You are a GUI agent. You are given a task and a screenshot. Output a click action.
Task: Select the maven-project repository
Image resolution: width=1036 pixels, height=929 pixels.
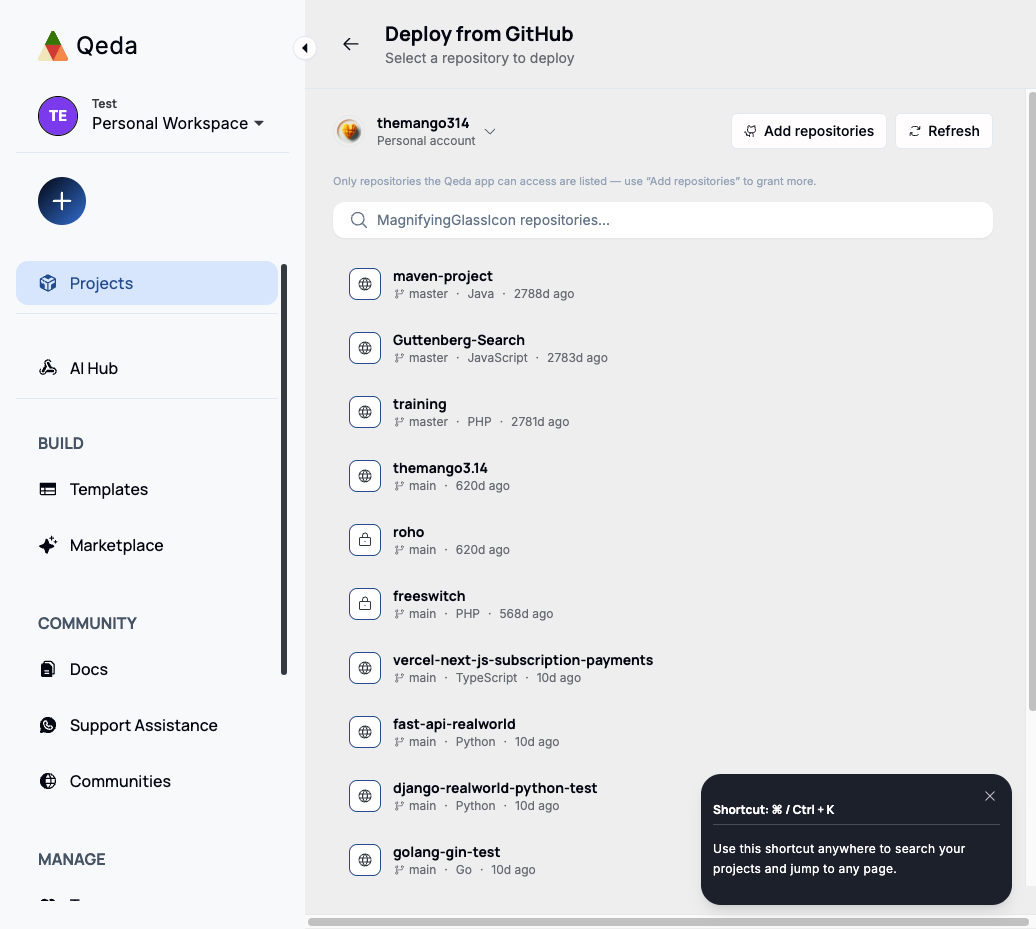click(x=663, y=284)
